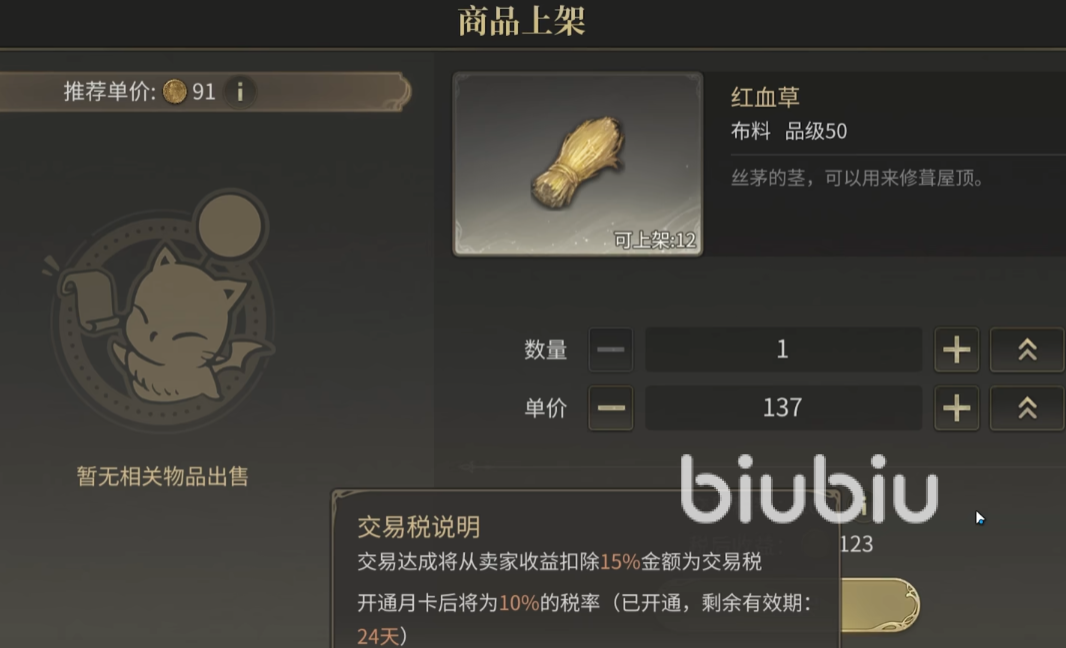Lower unit price with the minus button
Image resolution: width=1066 pixels, height=648 pixels.
(x=611, y=408)
